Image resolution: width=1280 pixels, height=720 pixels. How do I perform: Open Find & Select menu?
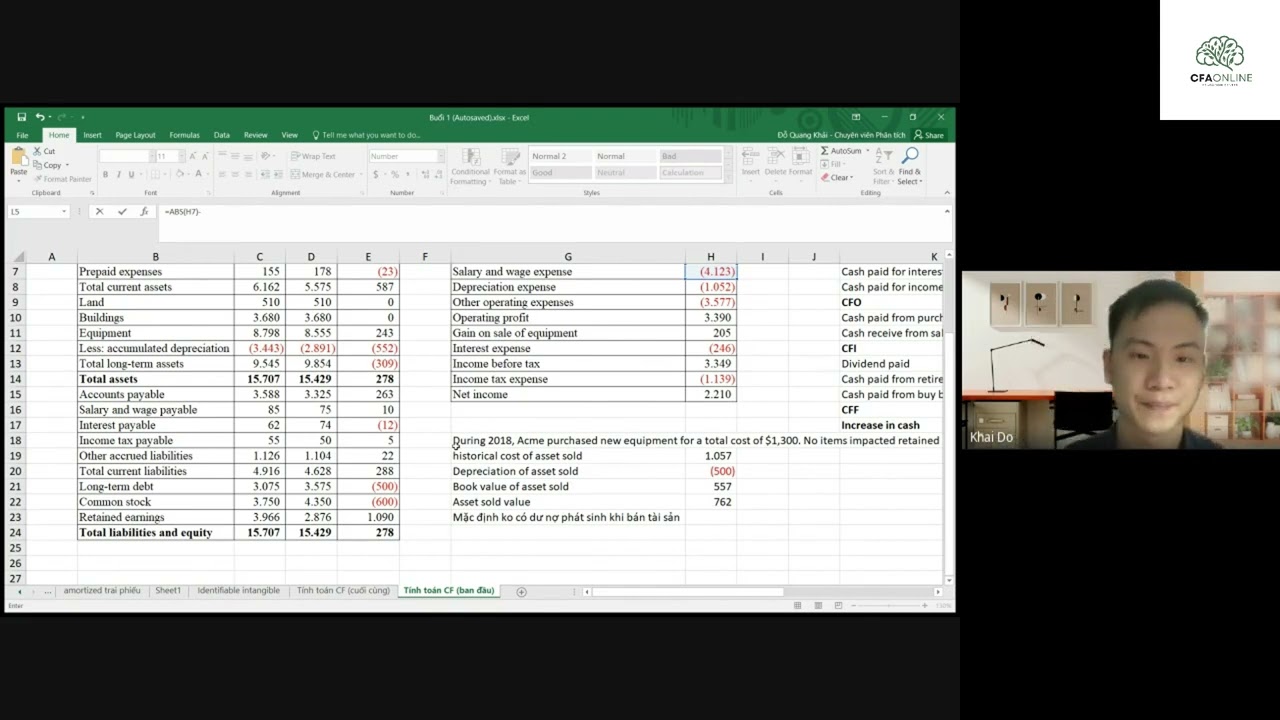pos(909,166)
